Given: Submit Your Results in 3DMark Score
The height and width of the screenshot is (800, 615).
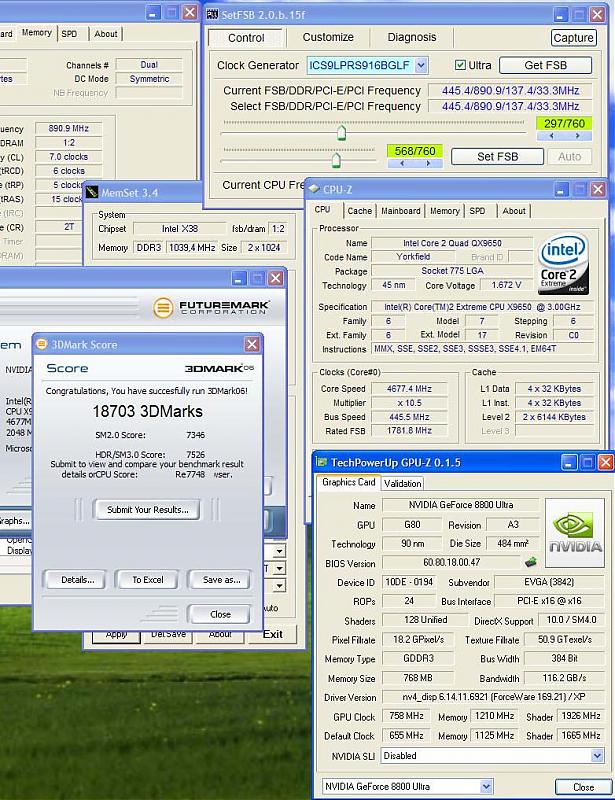Looking at the screenshot, I should point(147,509).
